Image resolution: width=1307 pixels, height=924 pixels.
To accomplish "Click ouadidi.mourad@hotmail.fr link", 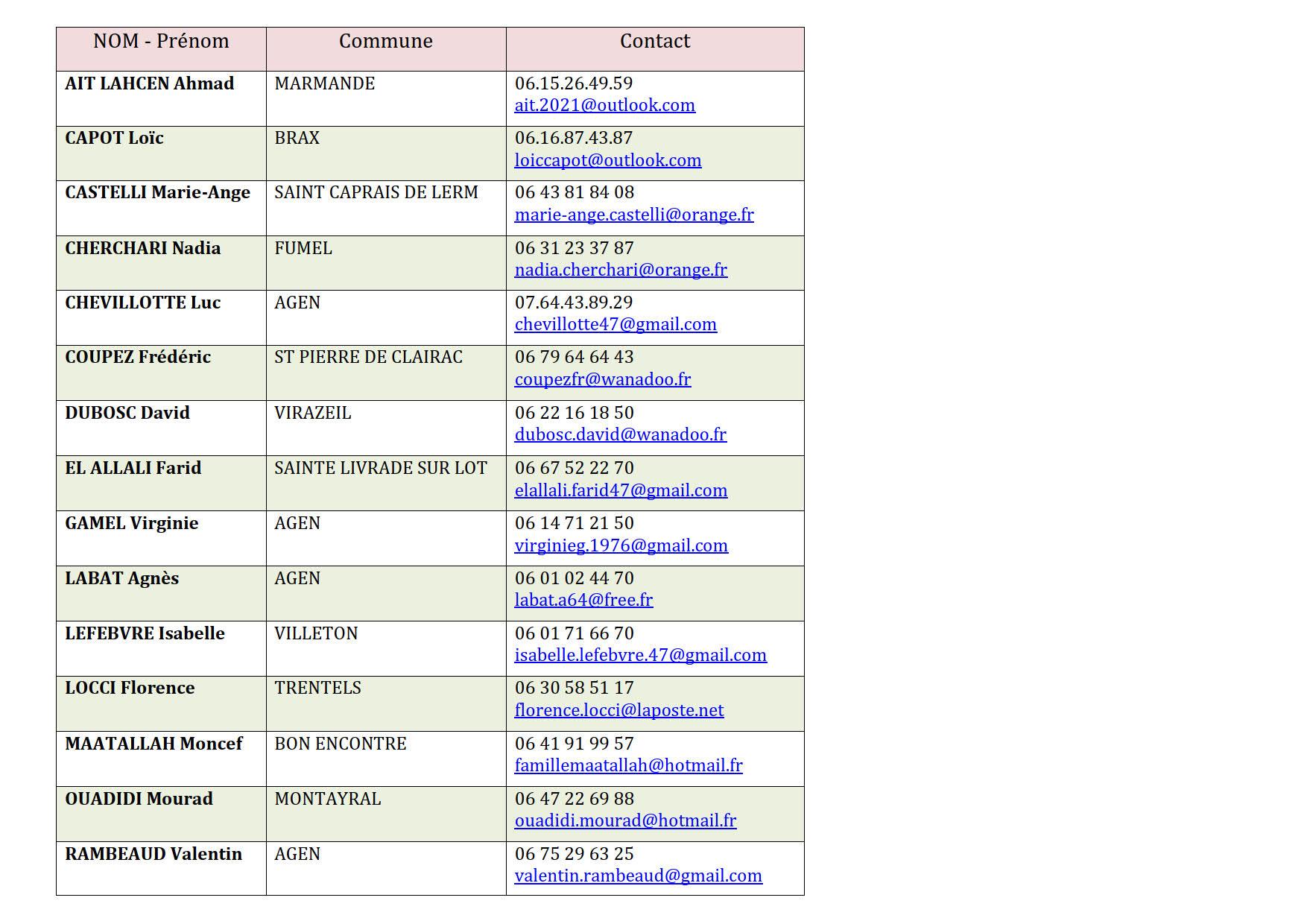I will click(x=625, y=820).
